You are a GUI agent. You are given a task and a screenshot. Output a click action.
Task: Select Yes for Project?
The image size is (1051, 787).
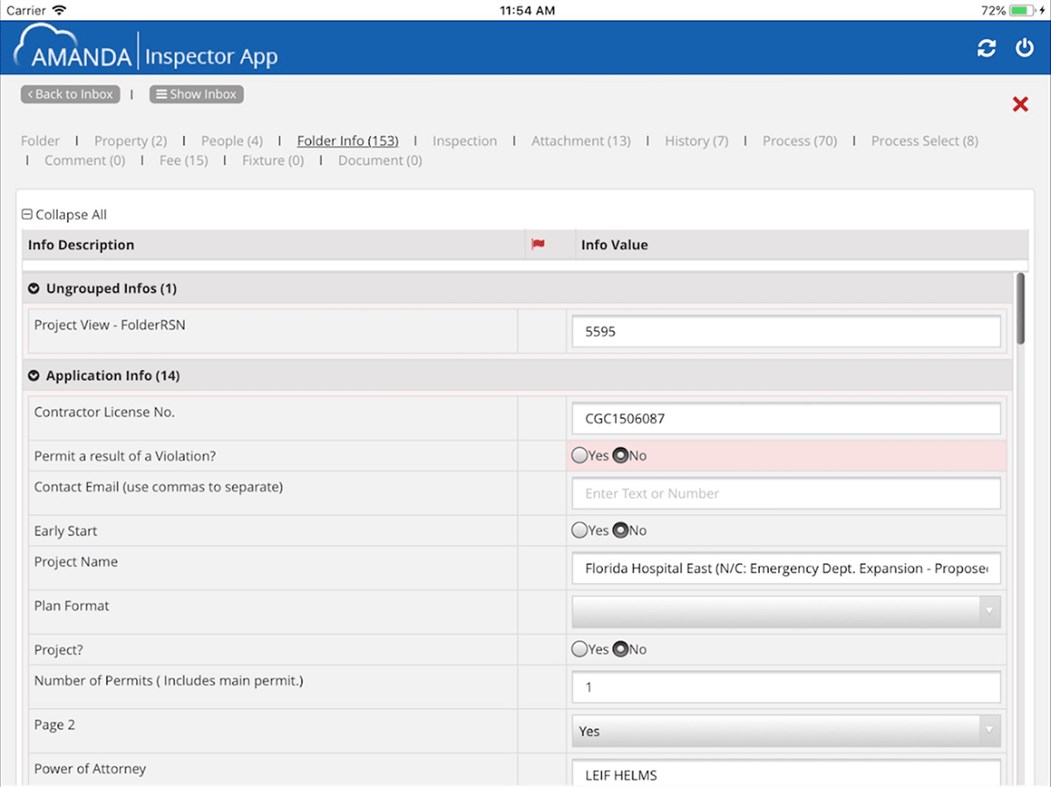click(581, 649)
